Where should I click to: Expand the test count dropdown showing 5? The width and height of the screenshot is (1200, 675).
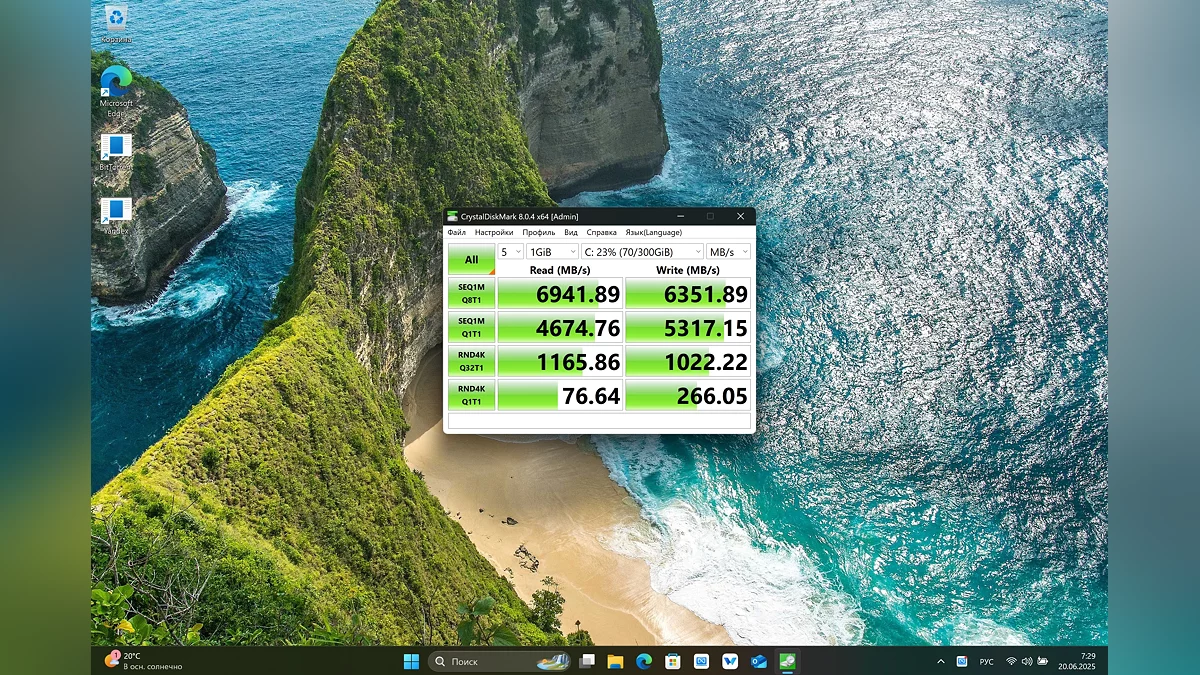tap(511, 252)
